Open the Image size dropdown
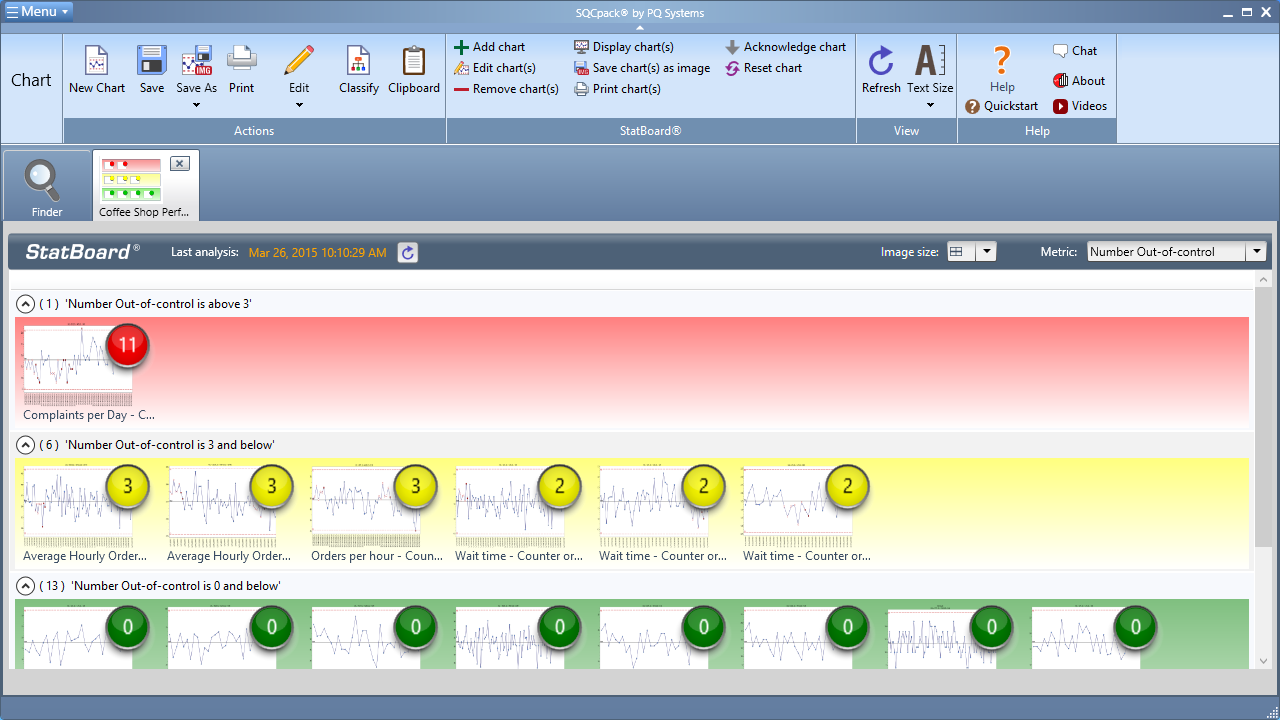1280x720 pixels. pyautogui.click(x=987, y=251)
